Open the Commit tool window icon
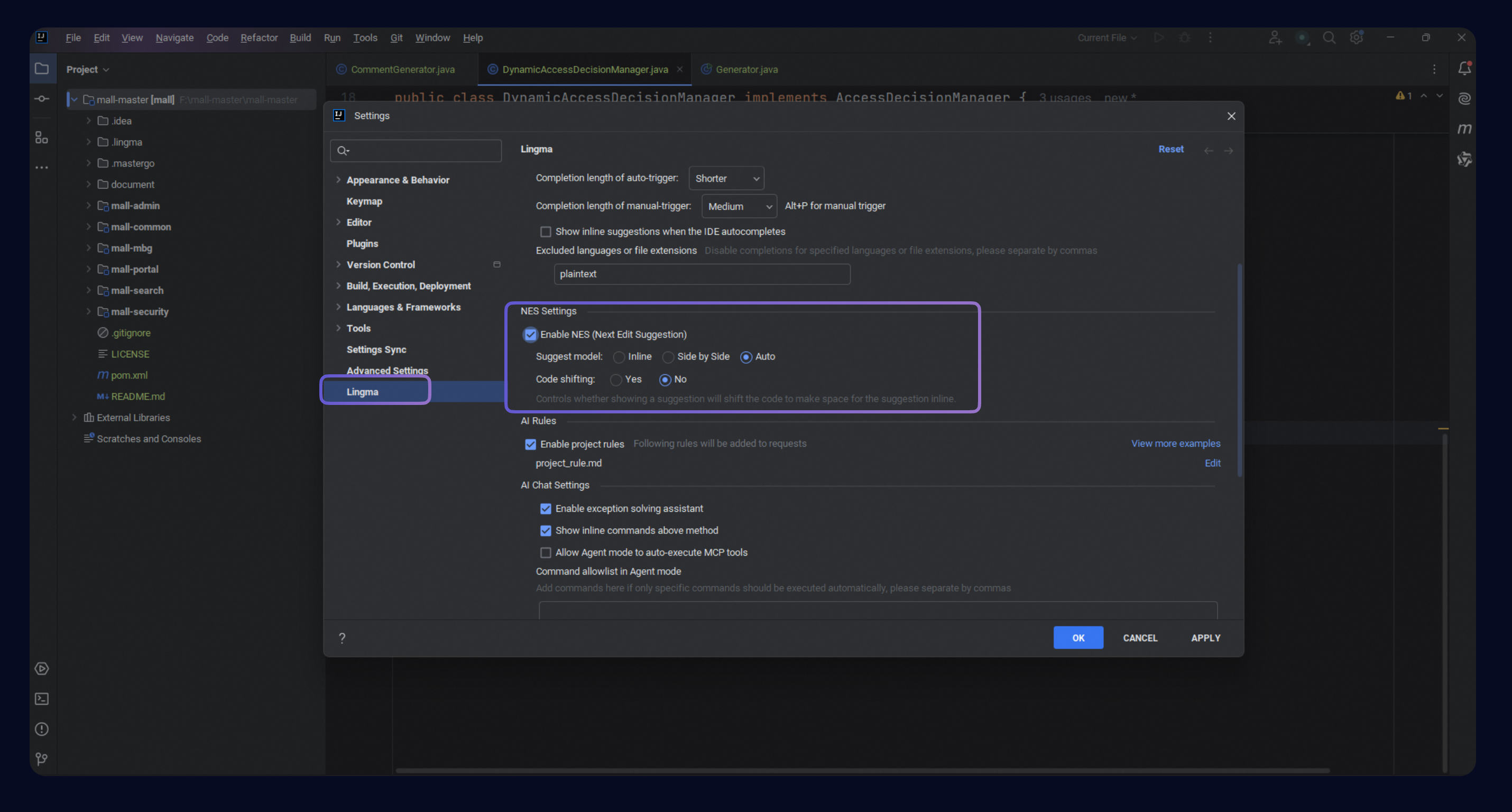Viewport: 1512px width, 812px height. pos(42,99)
